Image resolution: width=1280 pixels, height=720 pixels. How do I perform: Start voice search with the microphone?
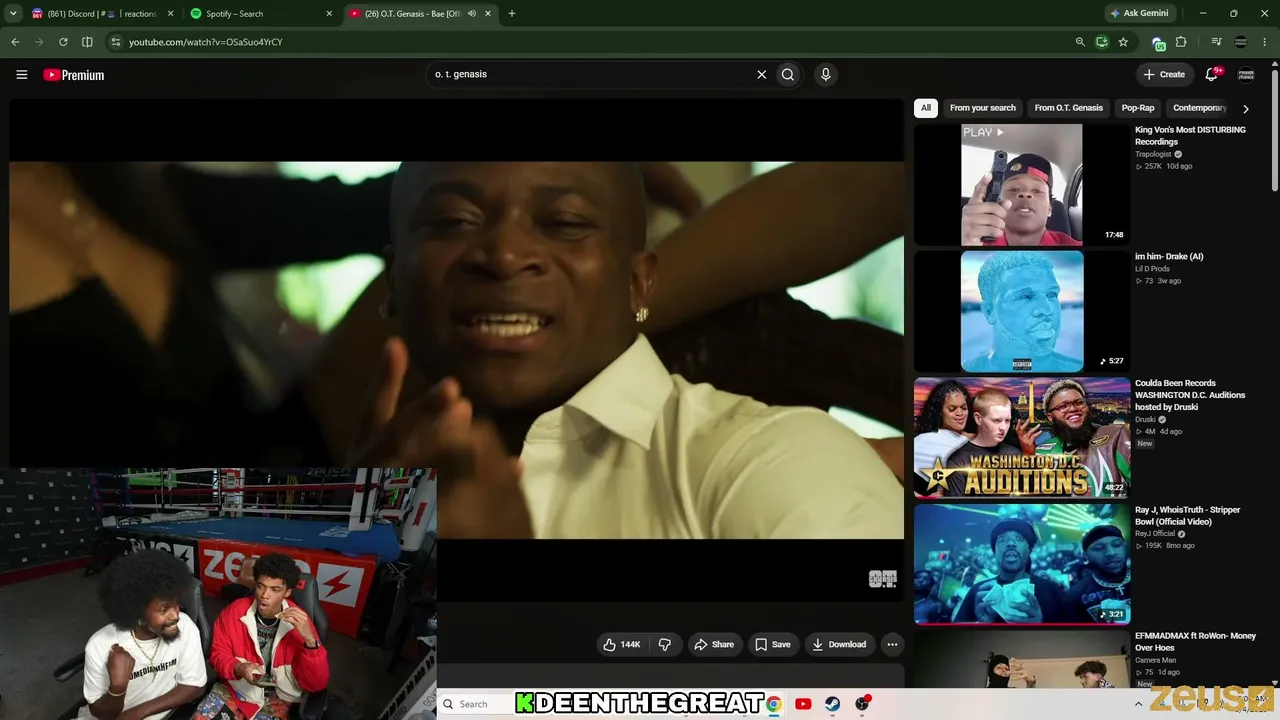tap(825, 74)
